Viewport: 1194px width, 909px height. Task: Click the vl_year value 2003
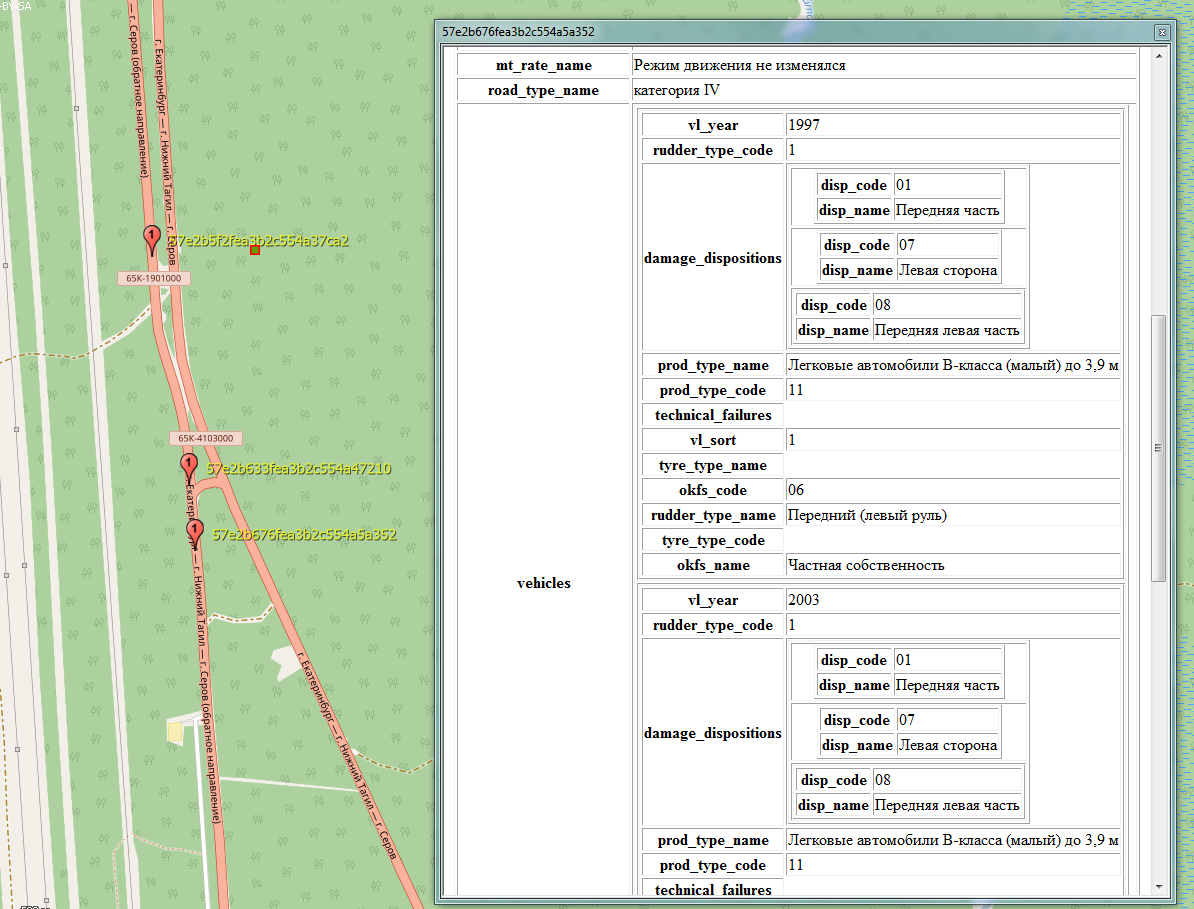(804, 600)
